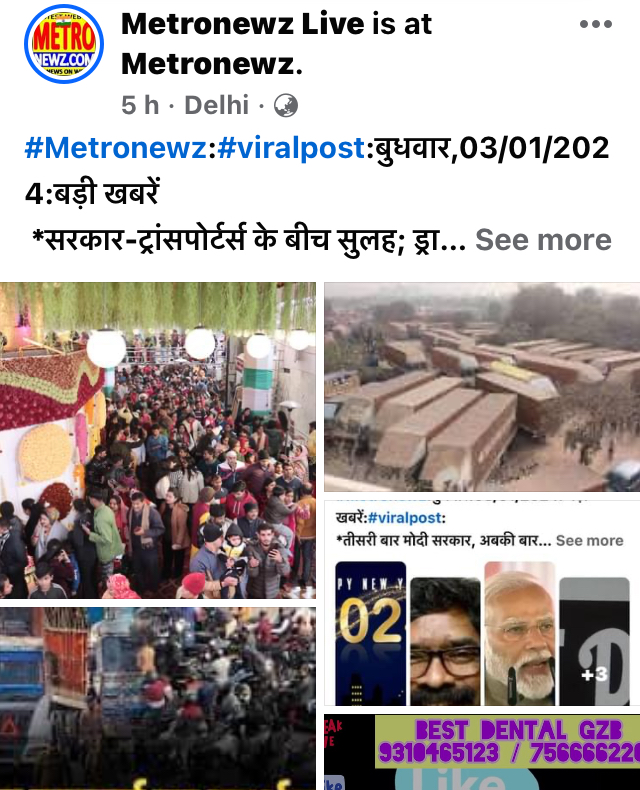The height and width of the screenshot is (790, 640).
Task: Open Metronewz Live profile picture
Action: point(64,44)
